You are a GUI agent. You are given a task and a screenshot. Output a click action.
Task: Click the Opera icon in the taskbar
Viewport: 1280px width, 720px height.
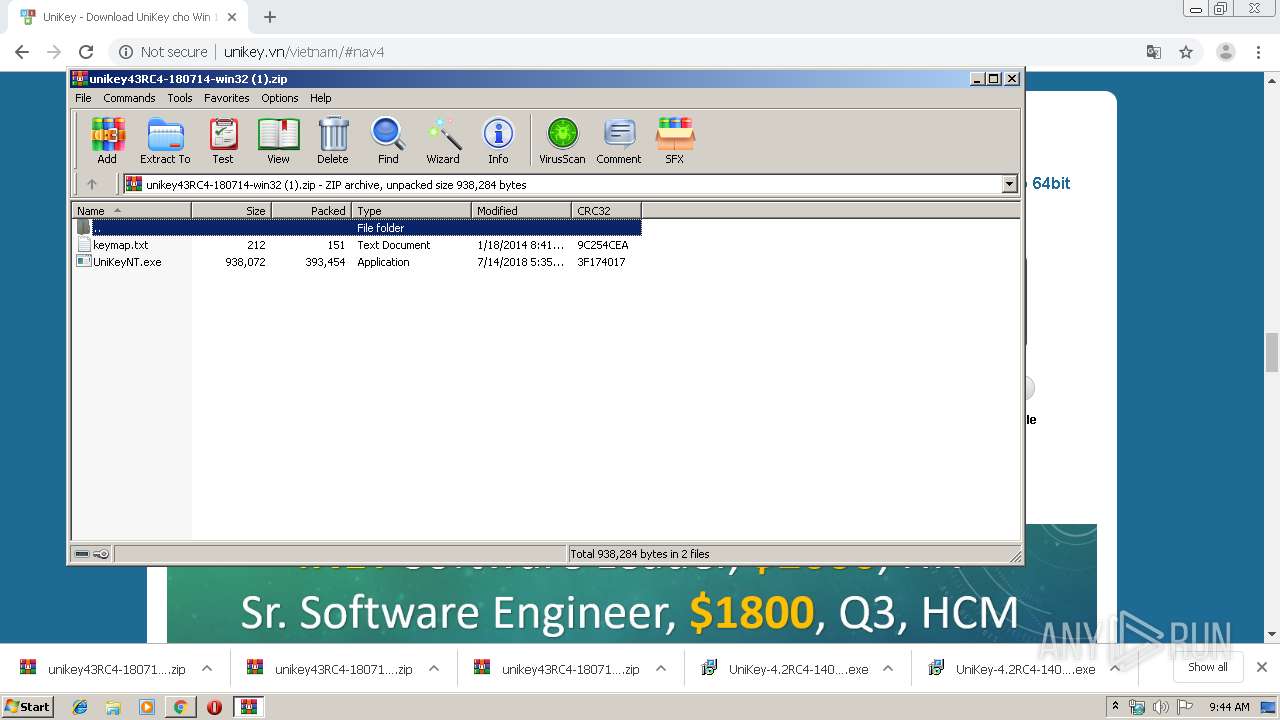pos(214,707)
